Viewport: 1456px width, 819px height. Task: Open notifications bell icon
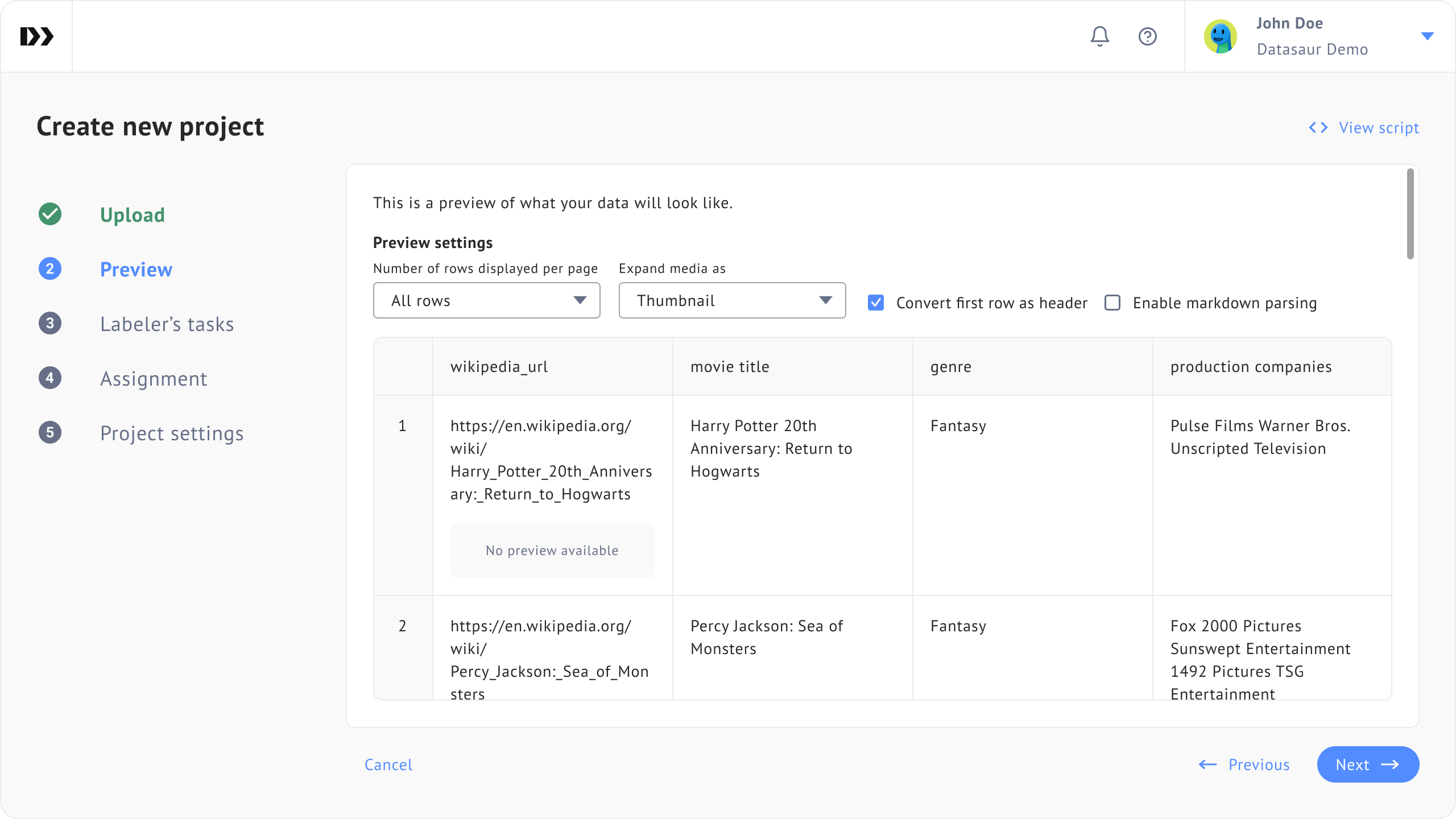(1099, 36)
